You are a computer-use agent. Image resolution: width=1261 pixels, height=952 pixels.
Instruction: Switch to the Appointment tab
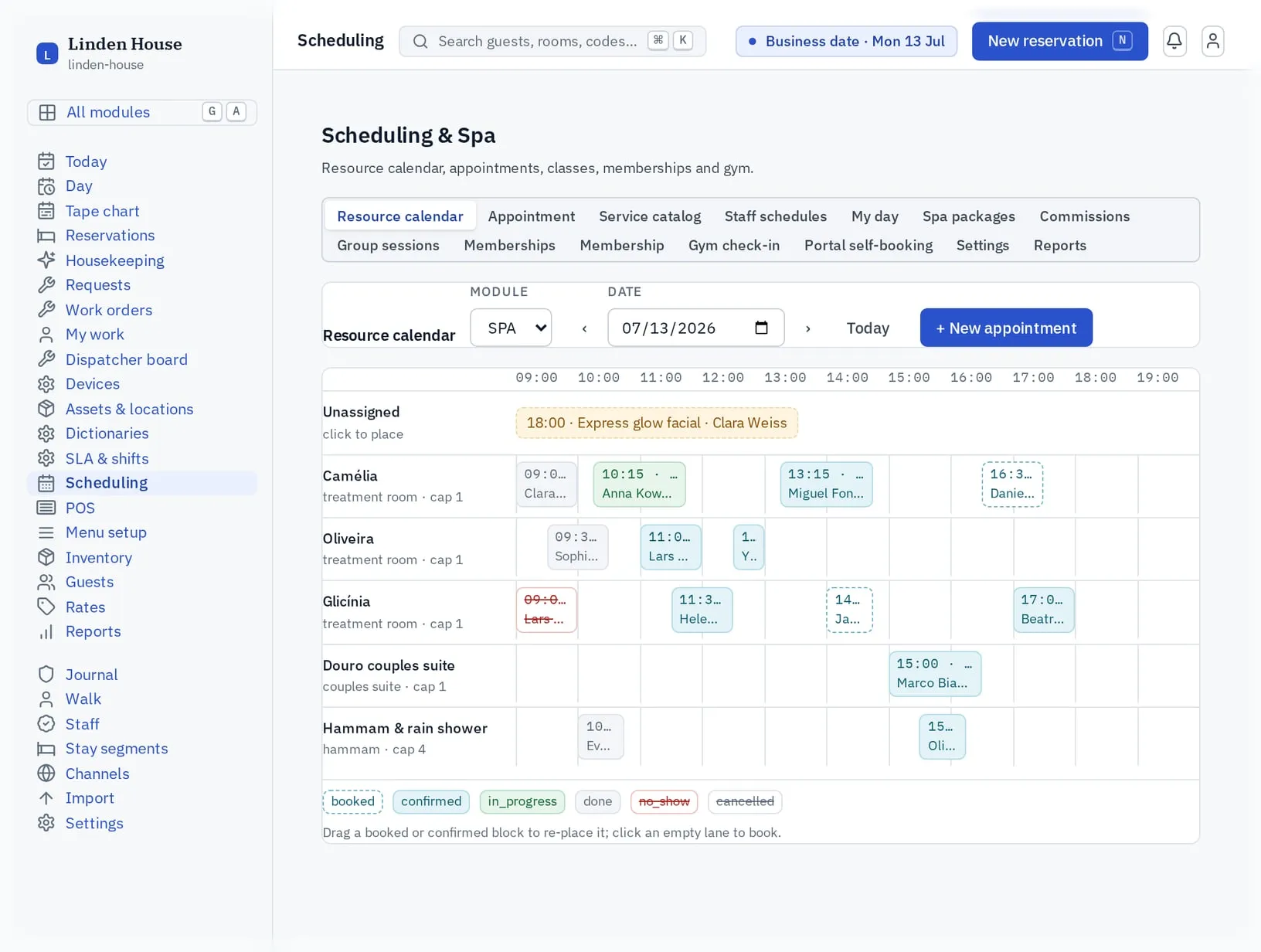point(532,216)
